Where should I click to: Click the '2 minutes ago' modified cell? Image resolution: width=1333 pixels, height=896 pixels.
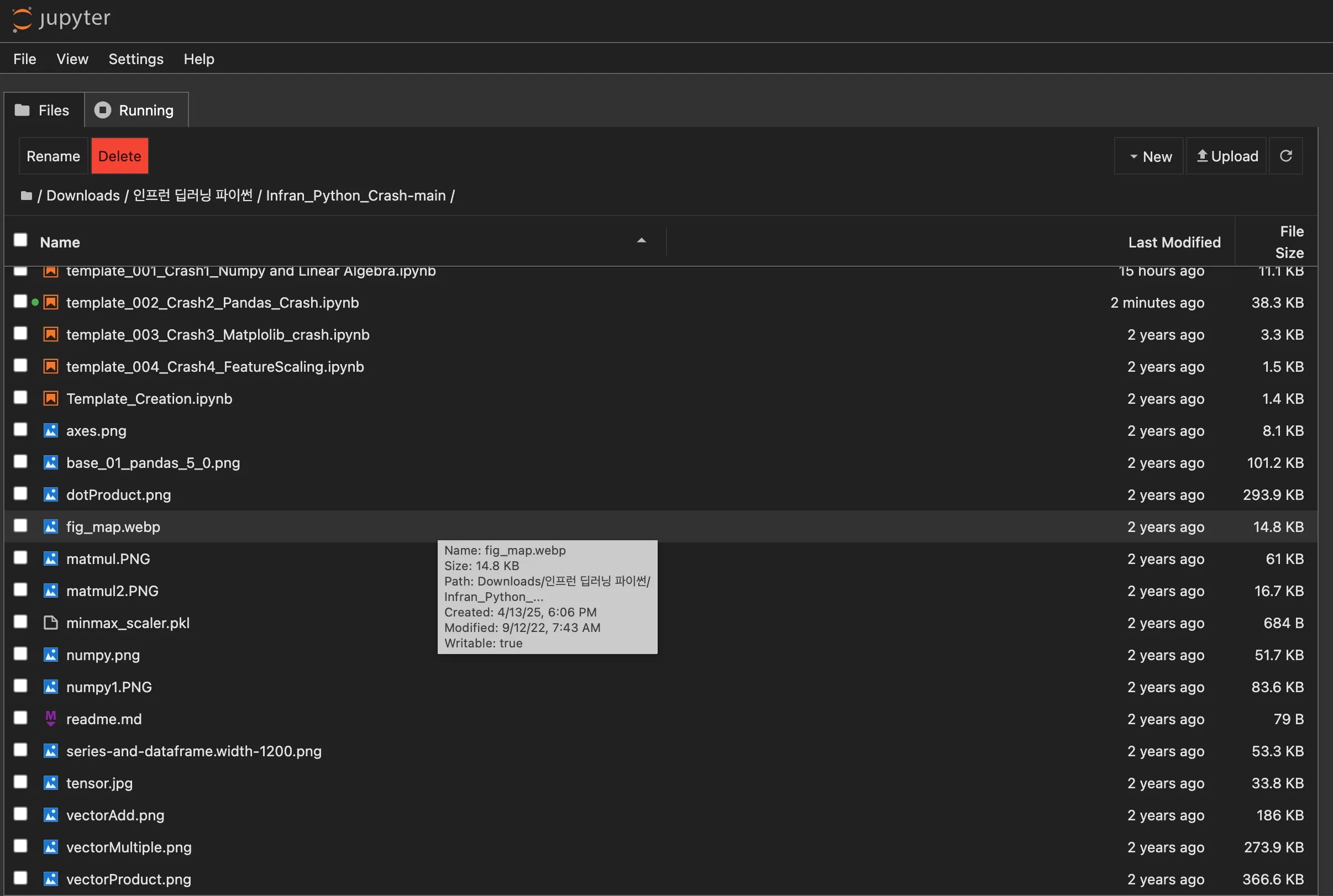click(1157, 302)
